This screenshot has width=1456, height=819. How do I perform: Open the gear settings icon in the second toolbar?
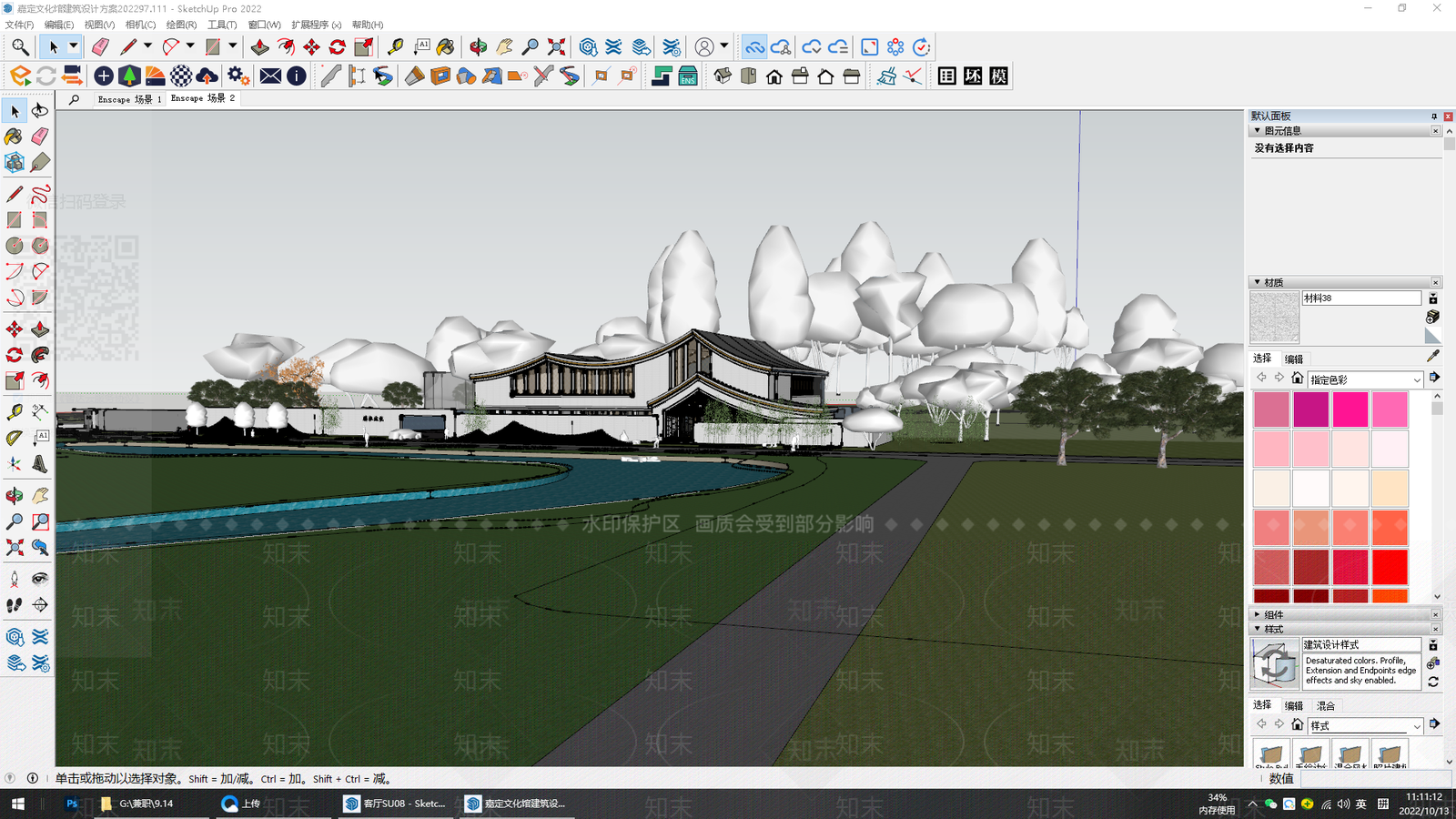tap(238, 76)
